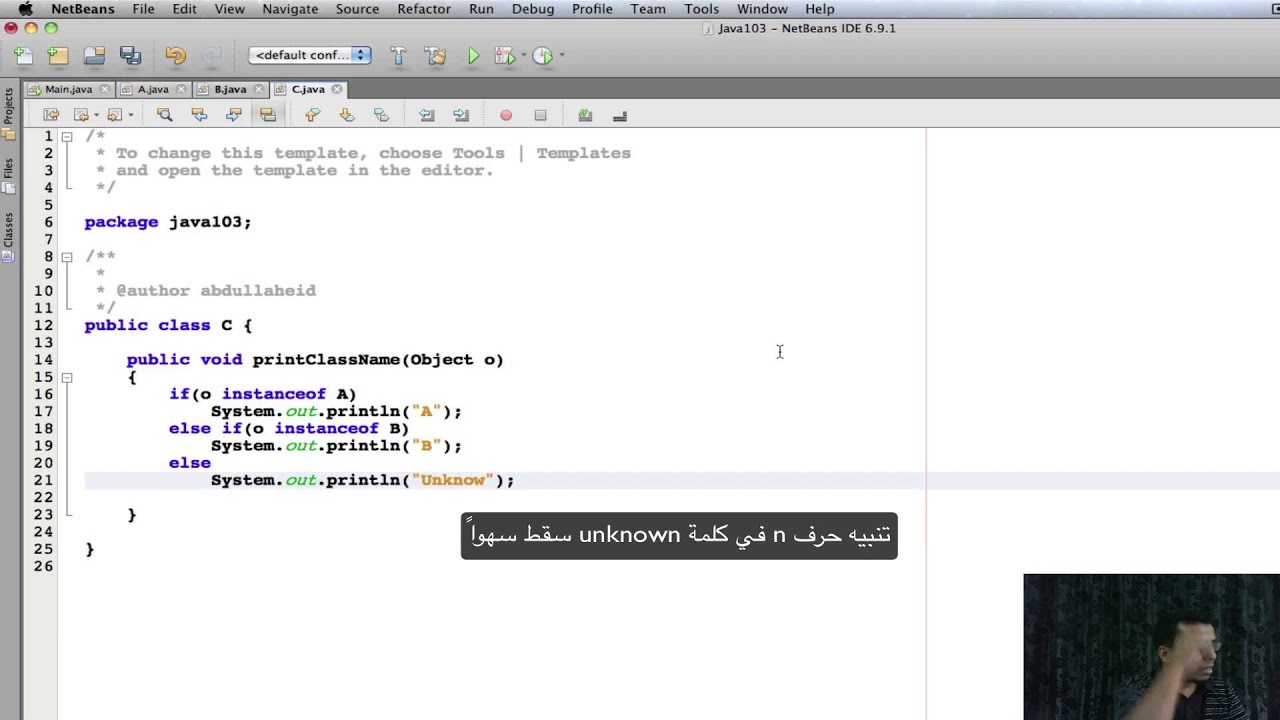This screenshot has width=1280, height=720.
Task: Open the Tools menu
Action: pos(701,9)
